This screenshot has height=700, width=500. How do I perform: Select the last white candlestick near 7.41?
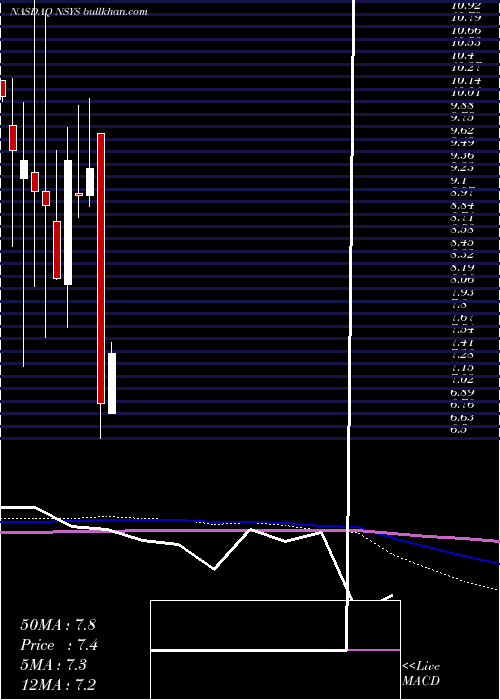click(112, 383)
